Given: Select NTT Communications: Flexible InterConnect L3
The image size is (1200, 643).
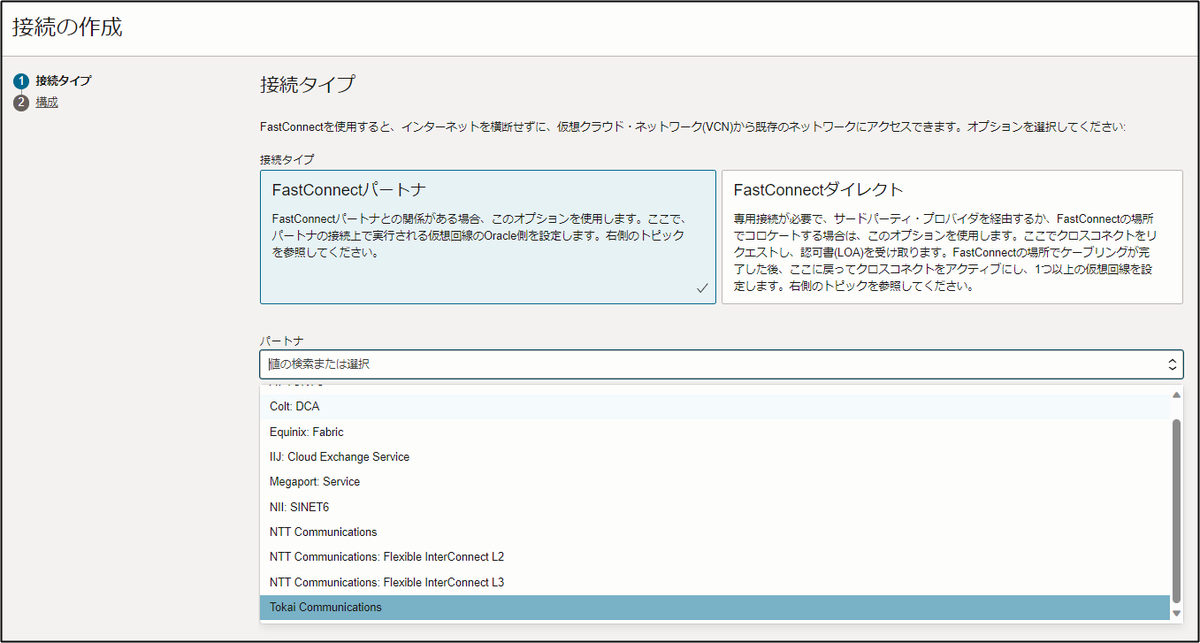Looking at the screenshot, I should 714,582.
